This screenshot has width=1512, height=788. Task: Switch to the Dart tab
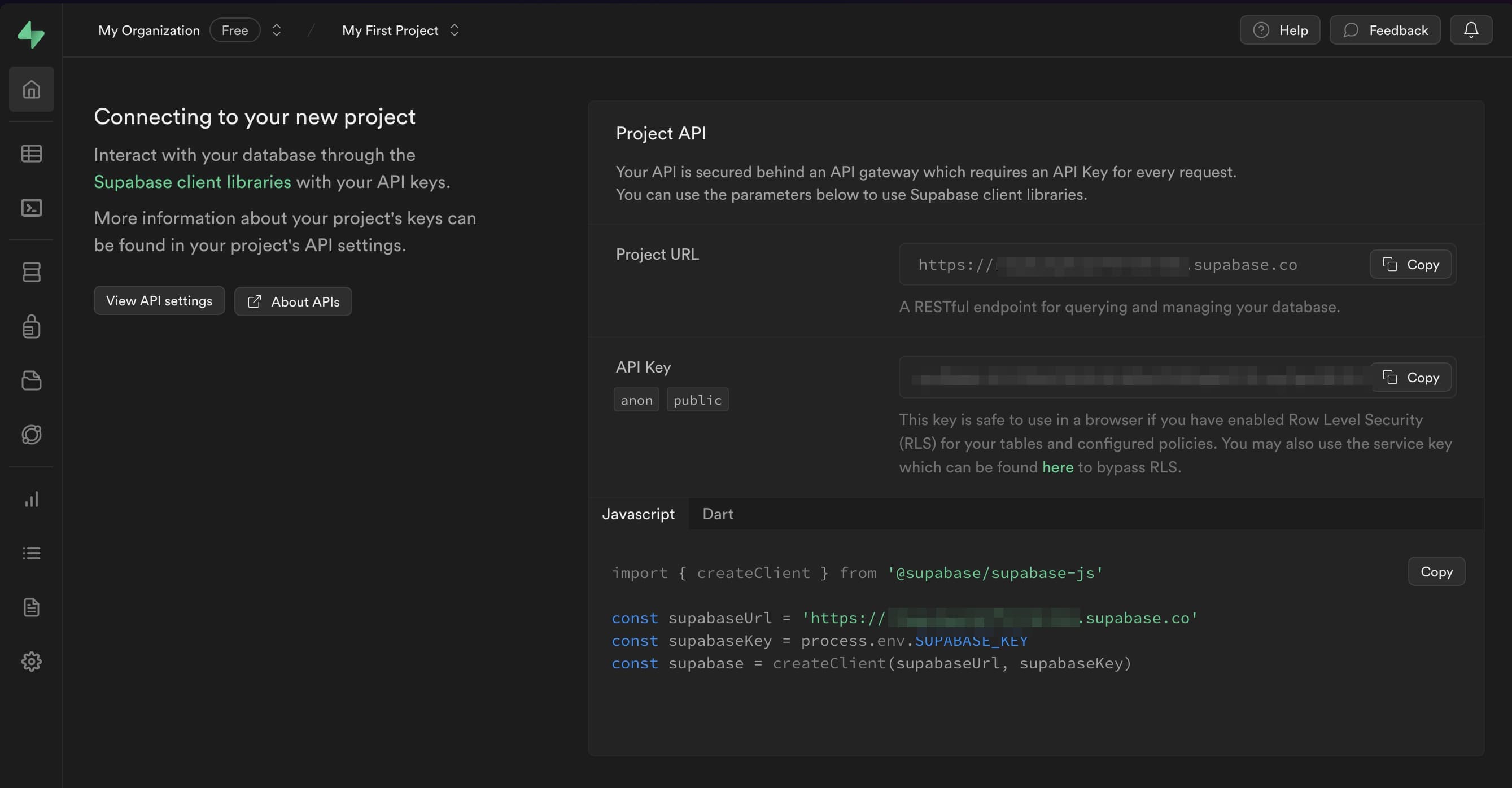pos(717,514)
